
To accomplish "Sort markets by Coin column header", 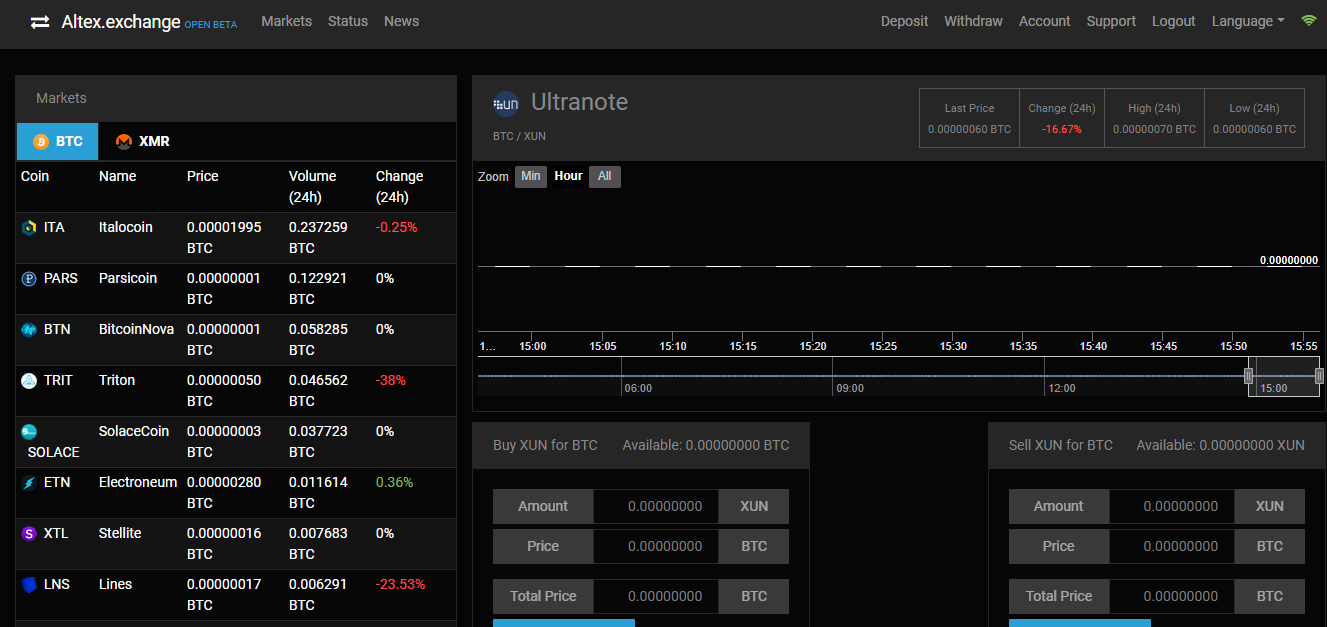I will pyautogui.click(x=35, y=176).
